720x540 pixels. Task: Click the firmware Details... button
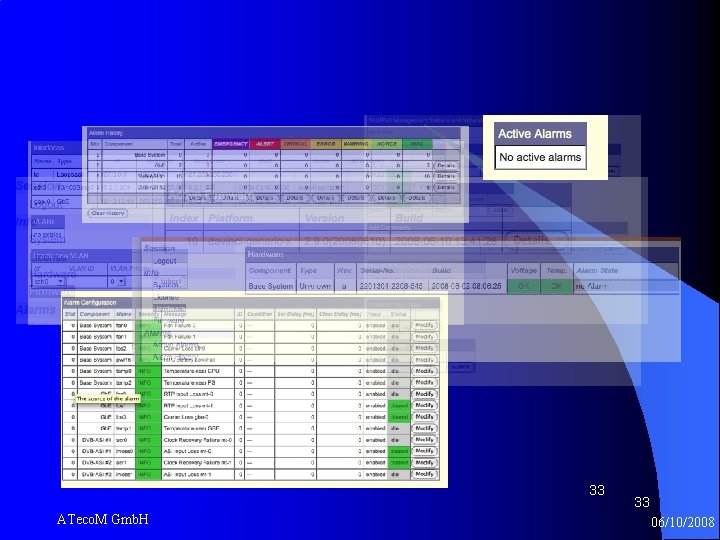pos(536,240)
